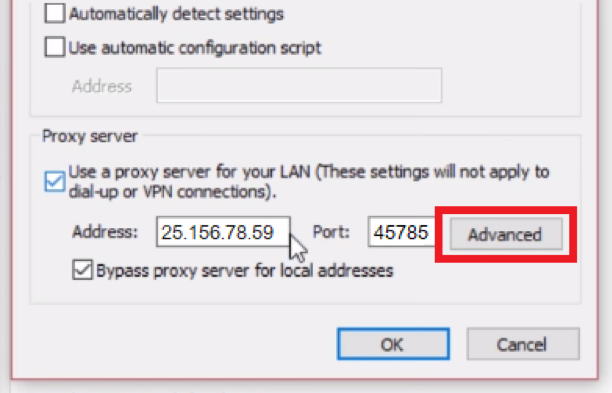Focus the proxy Address field showing 25.156.78.59

(223, 232)
